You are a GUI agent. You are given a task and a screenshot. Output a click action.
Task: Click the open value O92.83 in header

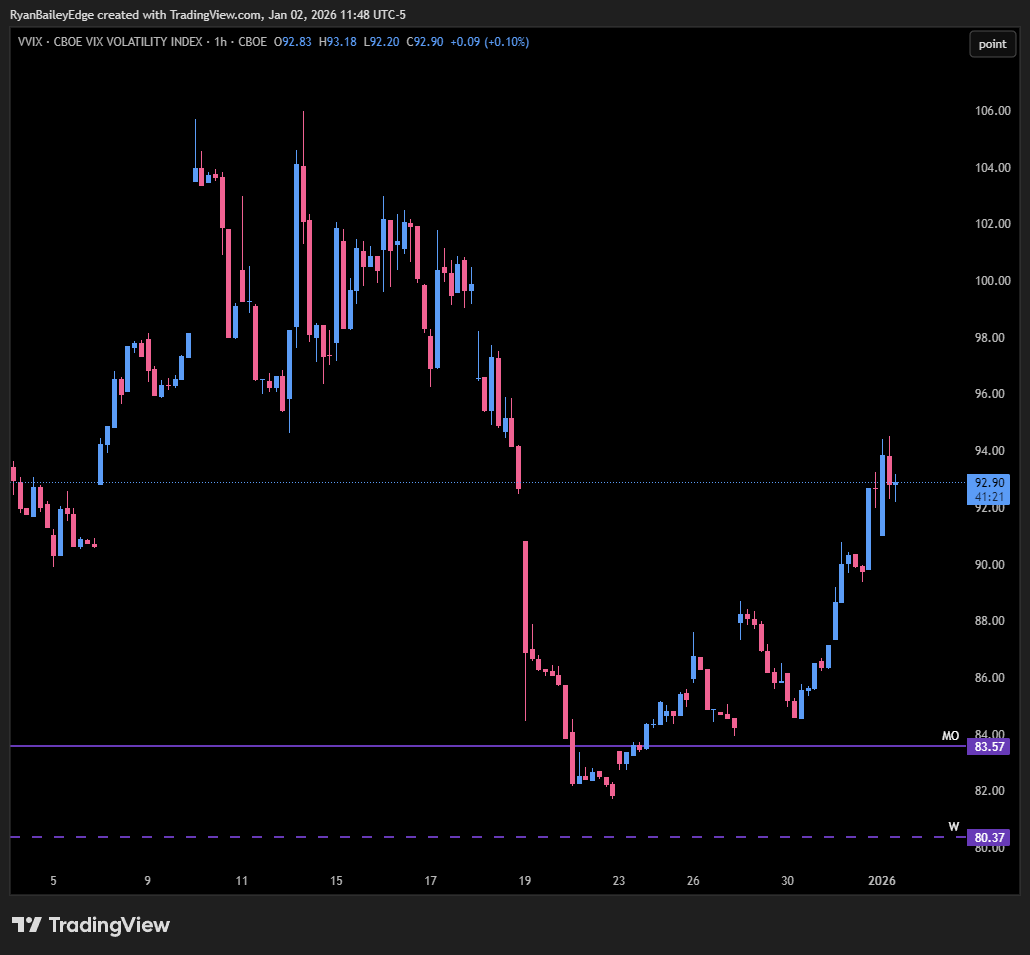(293, 42)
